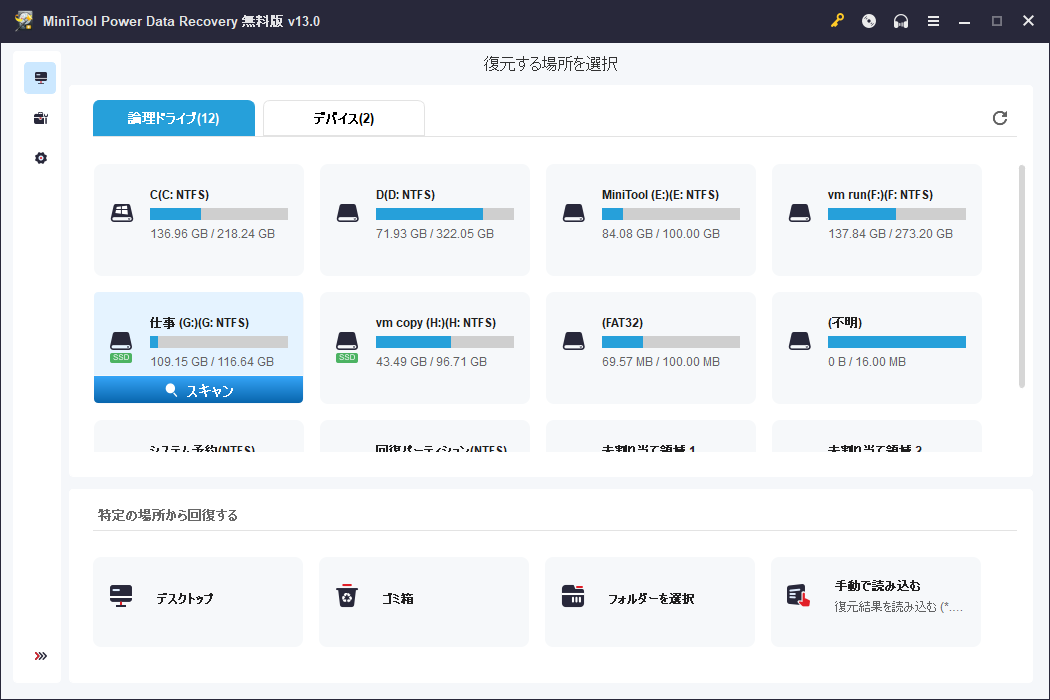
Task: Click the MiniTool E drive icon
Action: pyautogui.click(x=573, y=213)
